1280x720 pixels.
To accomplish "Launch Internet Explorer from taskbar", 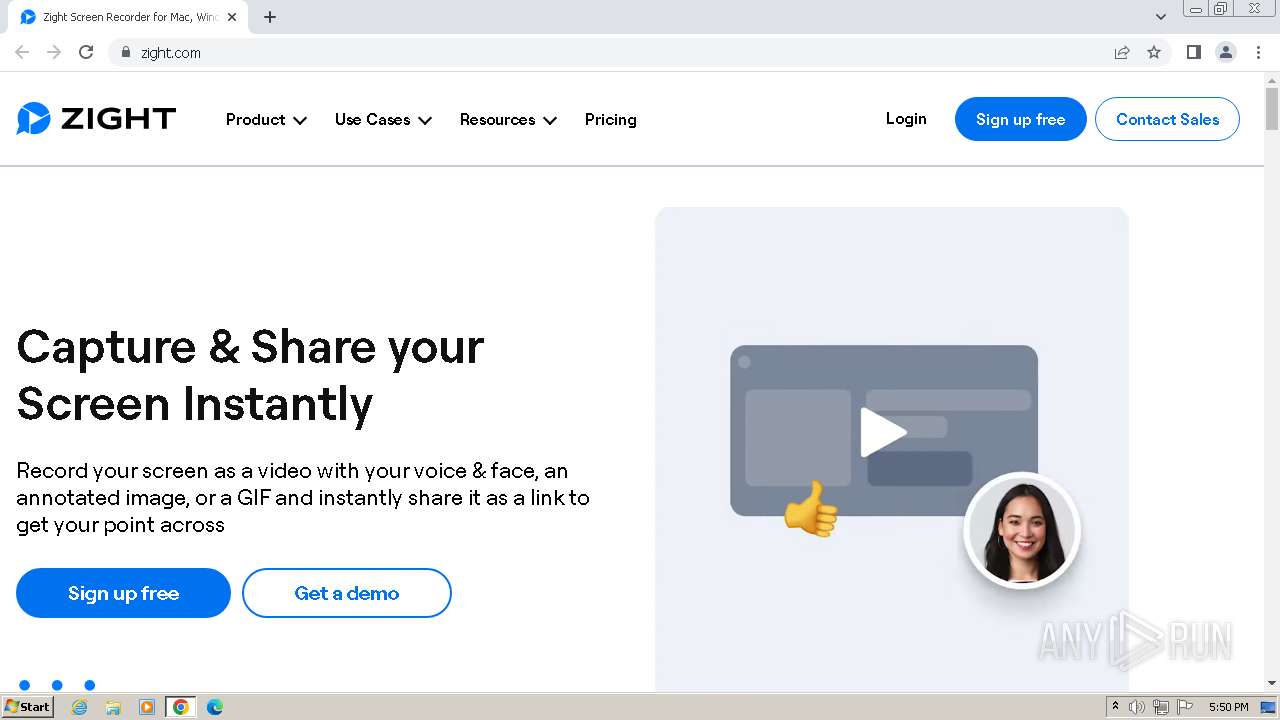I will click(79, 707).
